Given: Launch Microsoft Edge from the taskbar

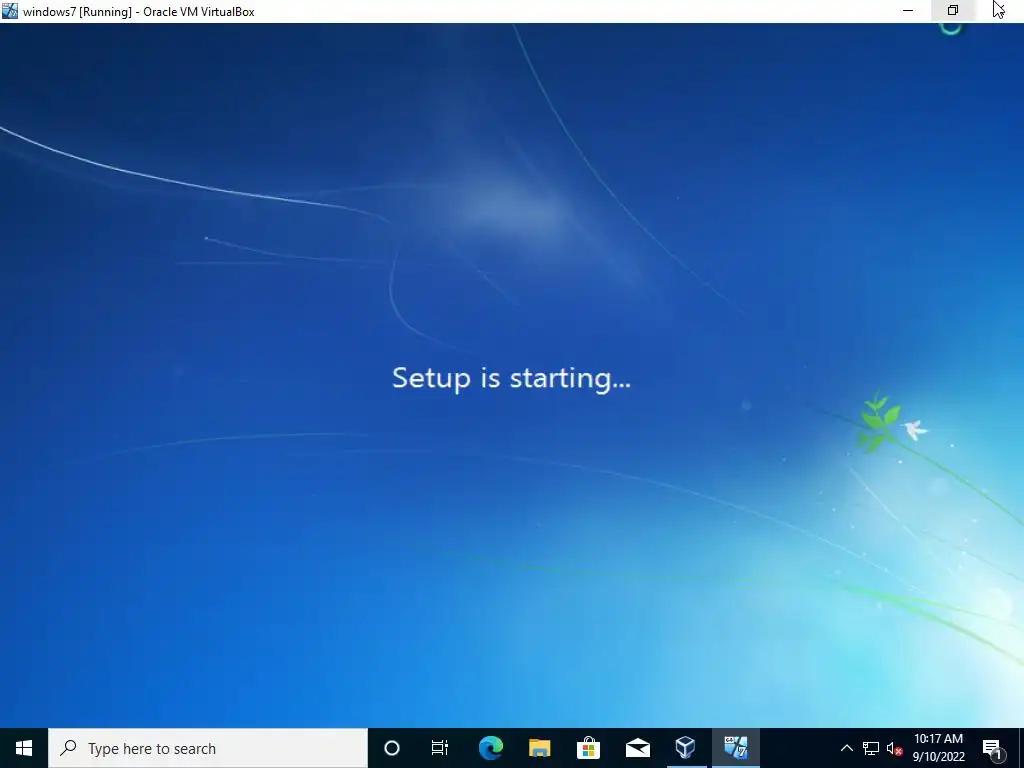Looking at the screenshot, I should point(490,748).
